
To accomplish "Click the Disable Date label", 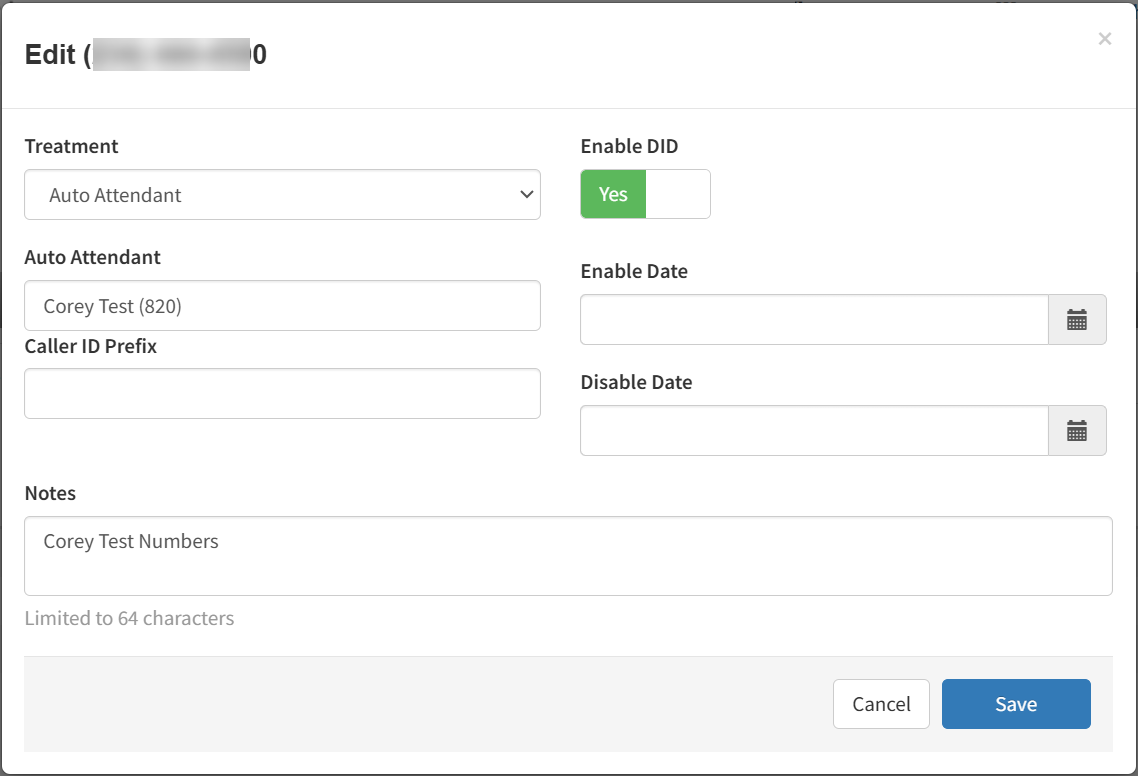I will coord(636,382).
